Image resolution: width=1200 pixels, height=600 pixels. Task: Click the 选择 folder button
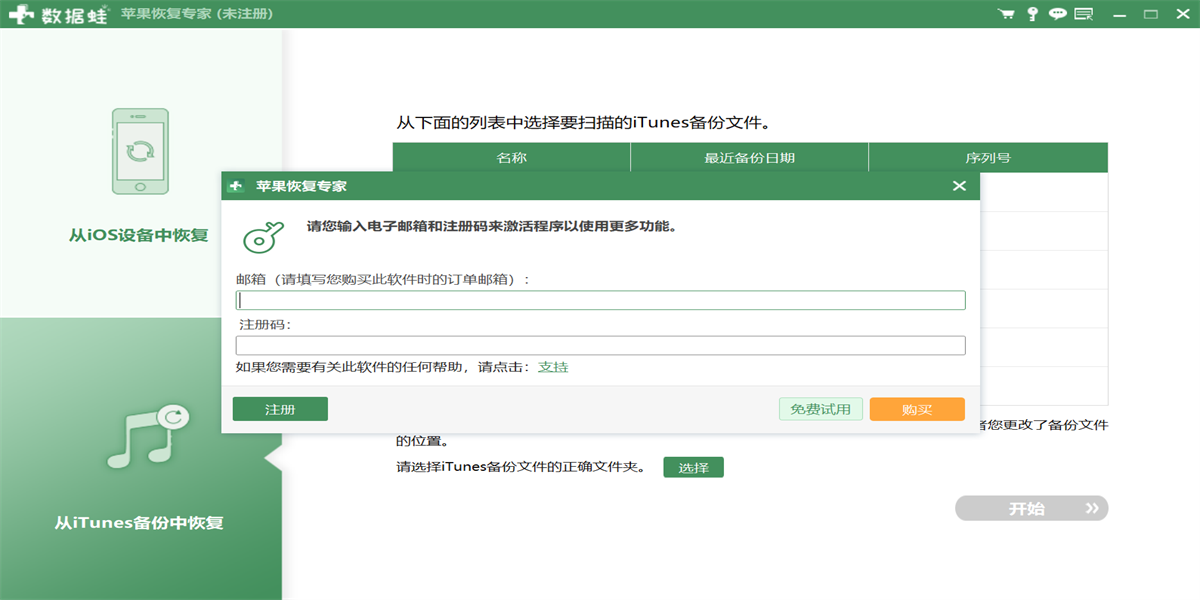(x=693, y=467)
